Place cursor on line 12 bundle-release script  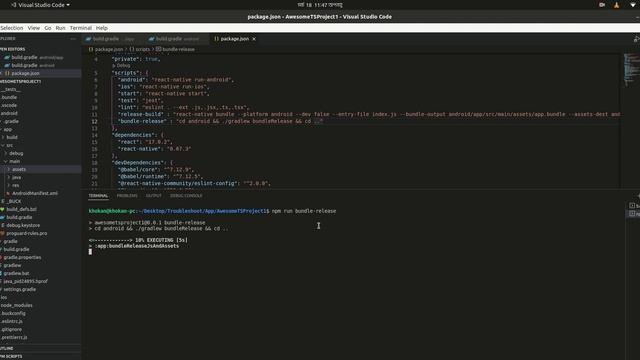tap(220, 121)
